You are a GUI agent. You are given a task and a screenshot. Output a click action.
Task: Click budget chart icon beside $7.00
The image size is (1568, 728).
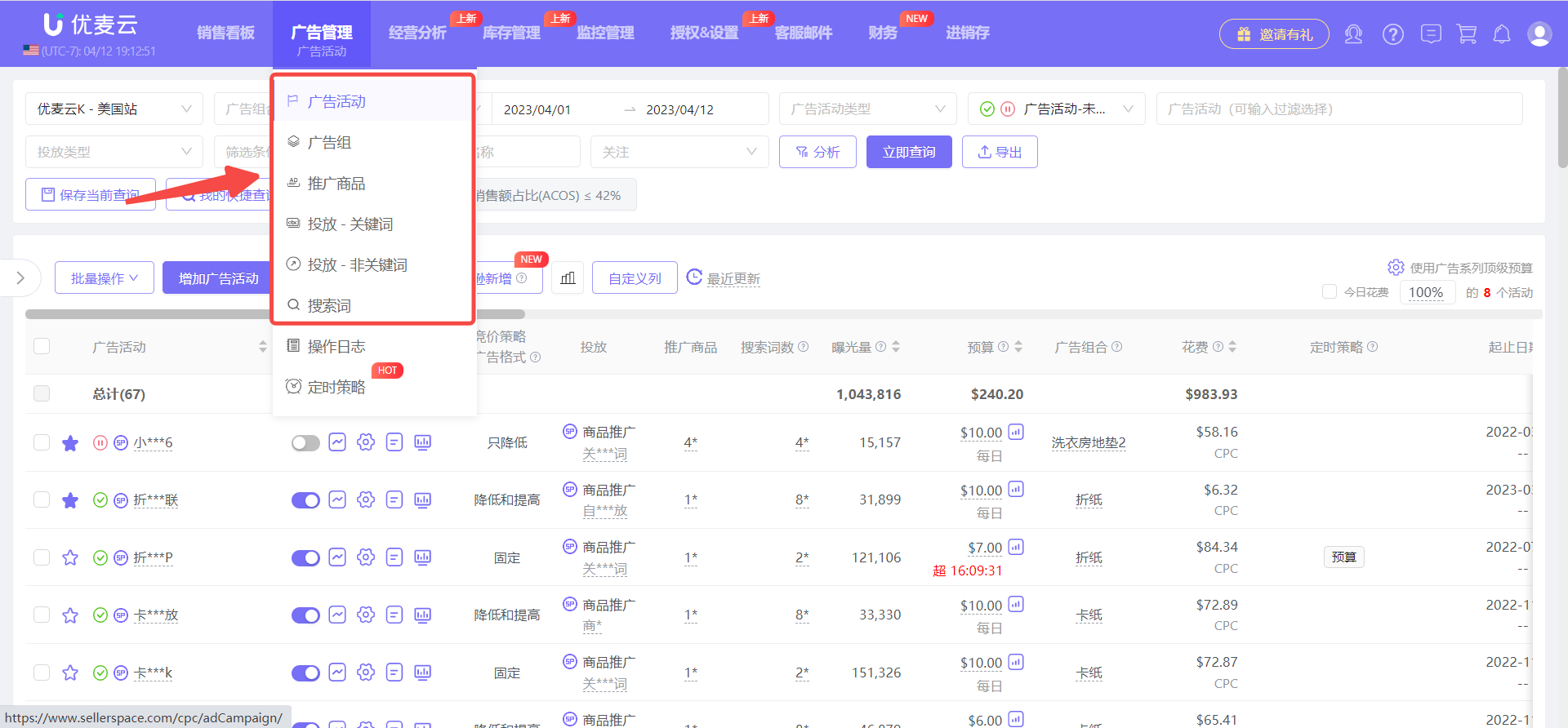click(x=1016, y=547)
